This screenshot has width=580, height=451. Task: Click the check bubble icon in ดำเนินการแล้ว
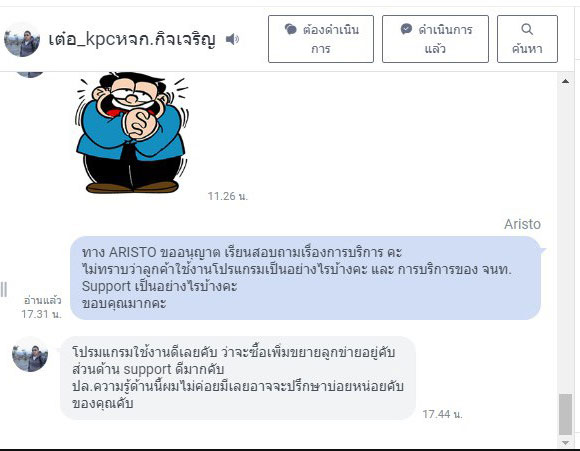406,29
